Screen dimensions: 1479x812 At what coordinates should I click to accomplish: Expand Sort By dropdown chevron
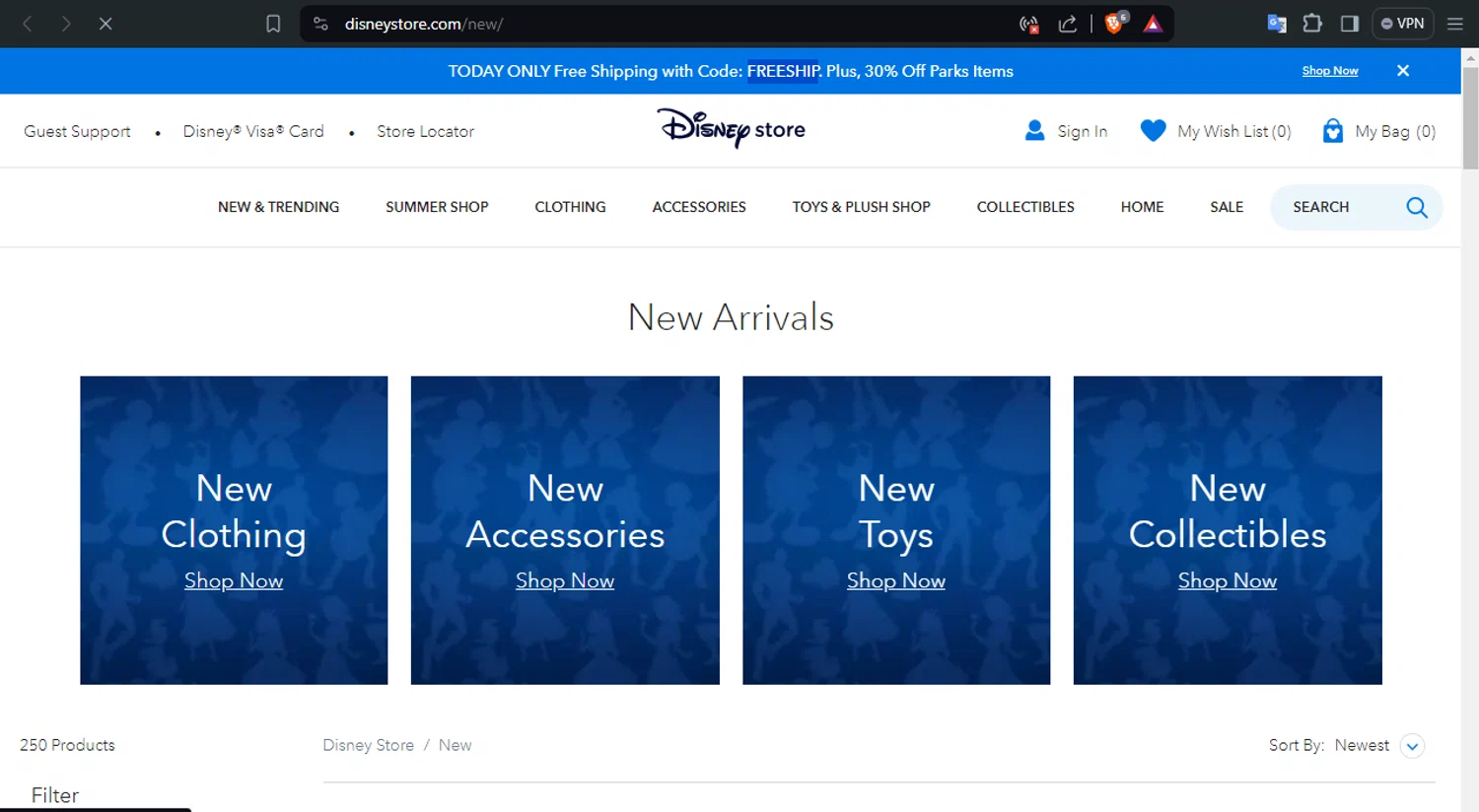1412,746
